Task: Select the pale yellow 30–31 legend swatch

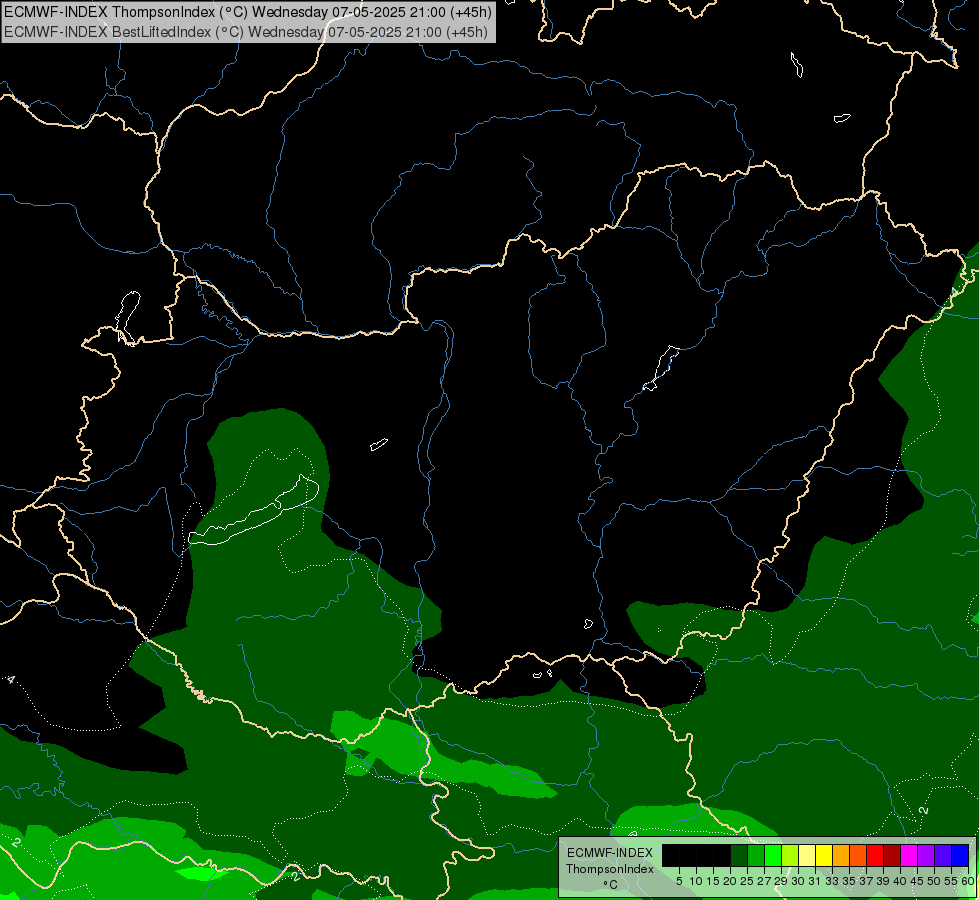Action: tap(807, 856)
